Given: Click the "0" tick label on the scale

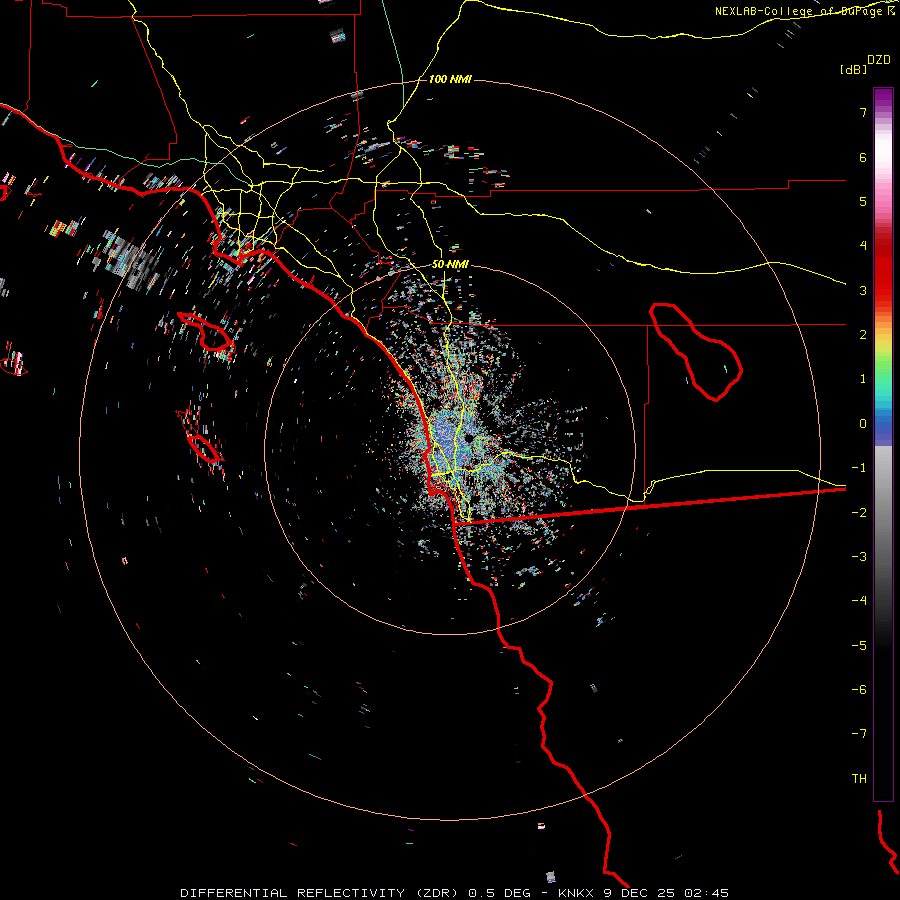Looking at the screenshot, I should click(863, 424).
